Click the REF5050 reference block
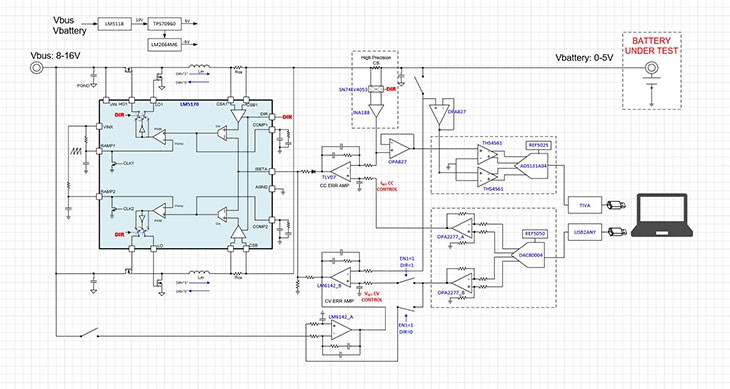The height and width of the screenshot is (389, 730). (x=535, y=234)
